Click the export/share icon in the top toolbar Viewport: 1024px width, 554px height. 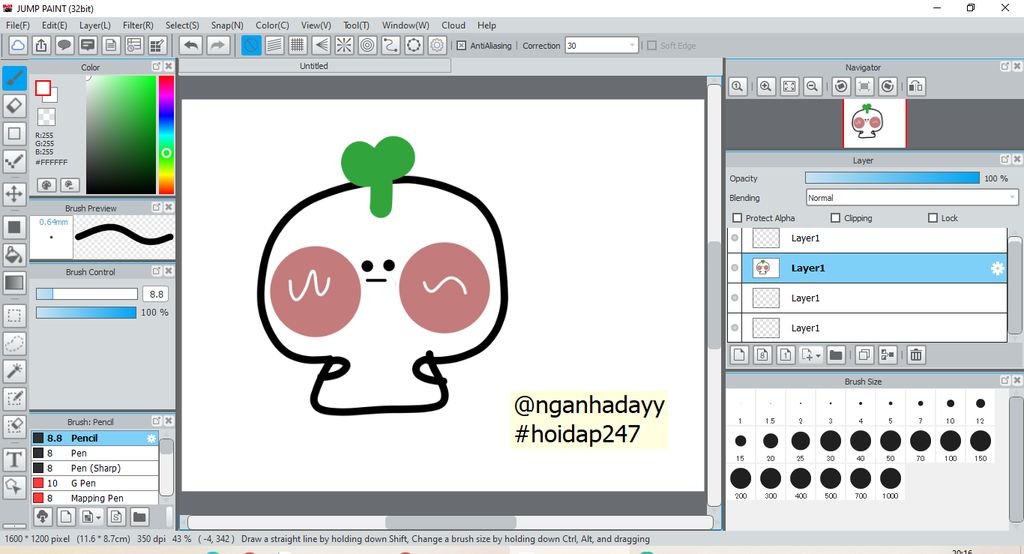41,45
